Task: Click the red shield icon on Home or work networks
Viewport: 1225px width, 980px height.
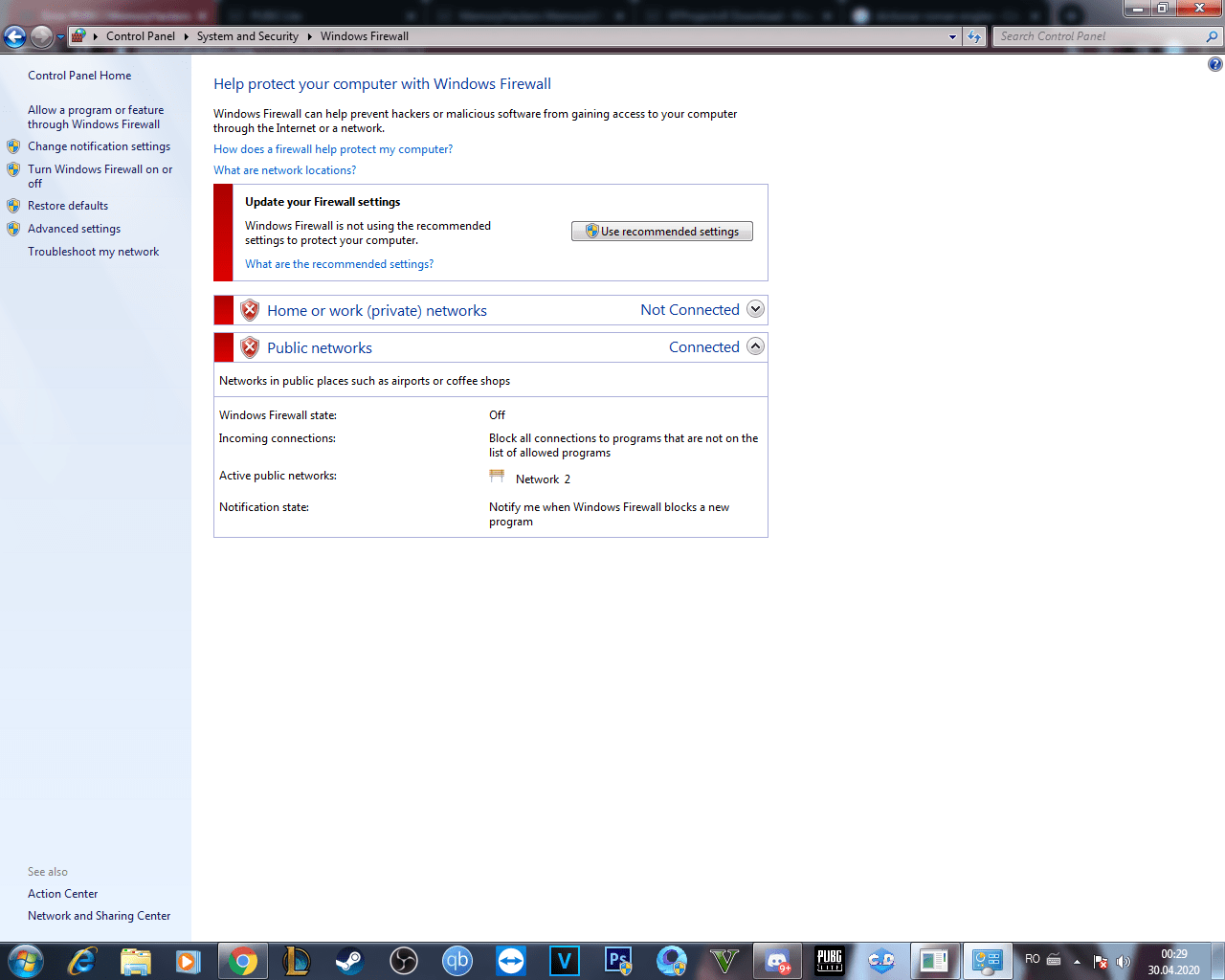Action: pyautogui.click(x=250, y=310)
